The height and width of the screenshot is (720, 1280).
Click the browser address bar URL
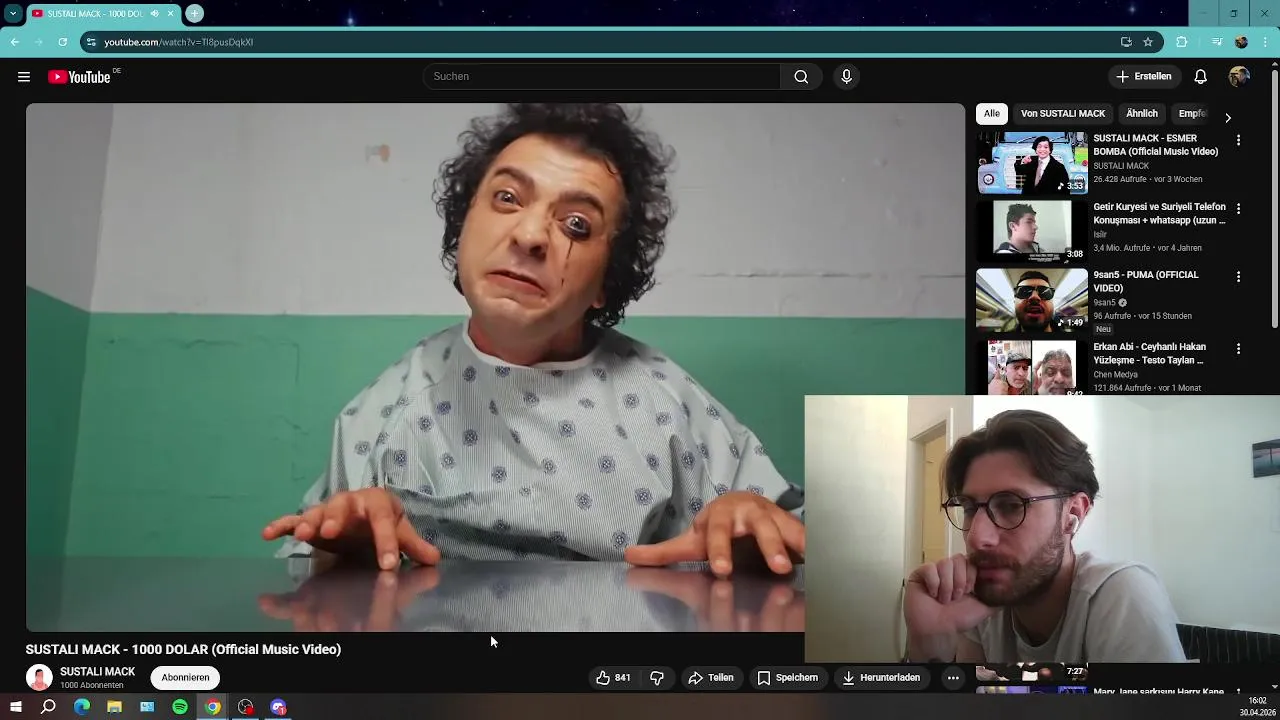(x=179, y=42)
